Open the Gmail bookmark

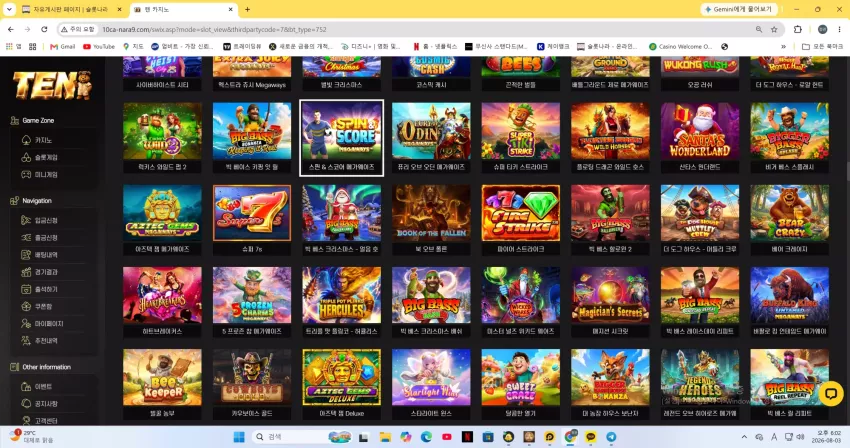tap(63, 47)
